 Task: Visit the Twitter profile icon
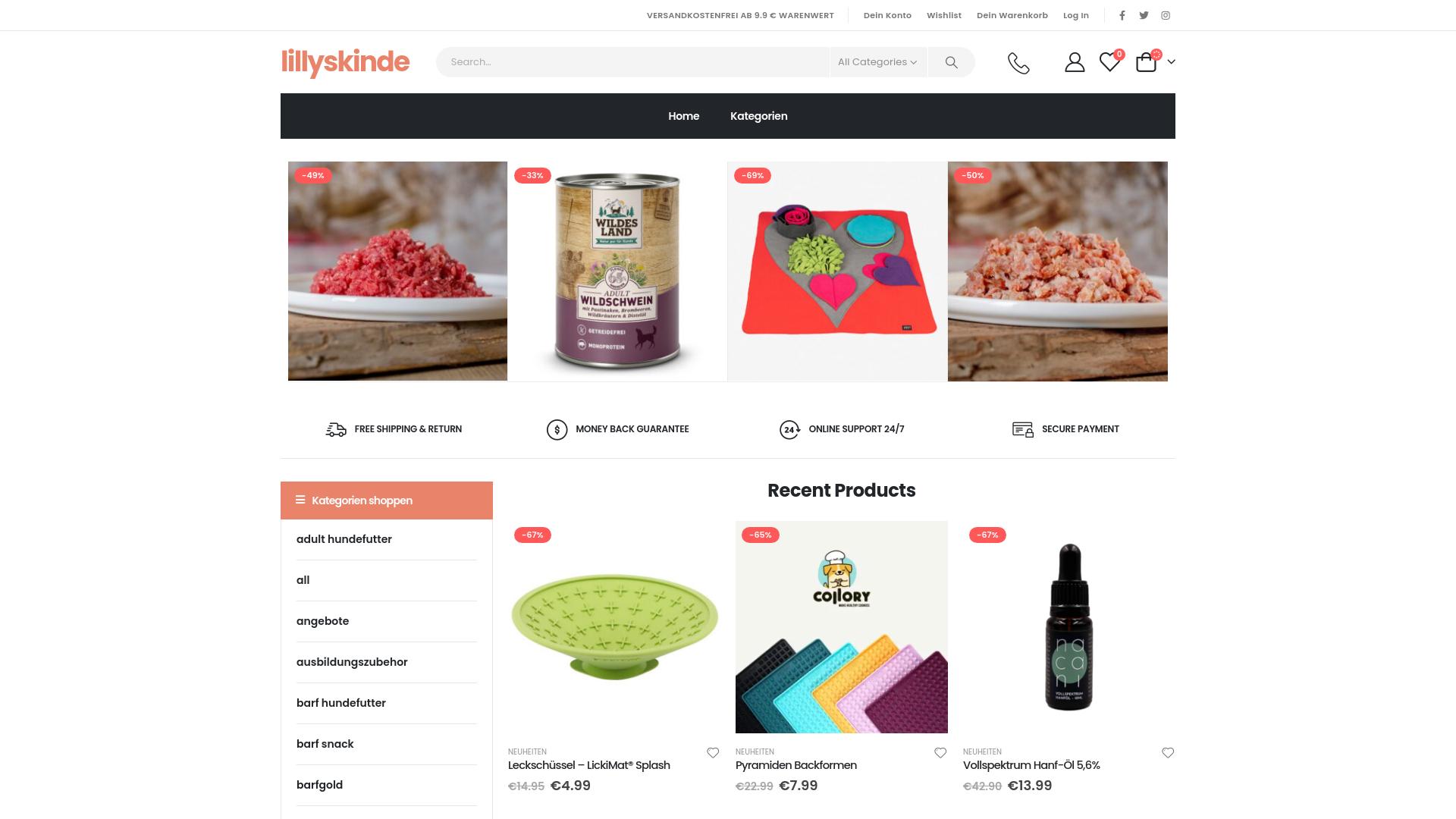[x=1144, y=15]
